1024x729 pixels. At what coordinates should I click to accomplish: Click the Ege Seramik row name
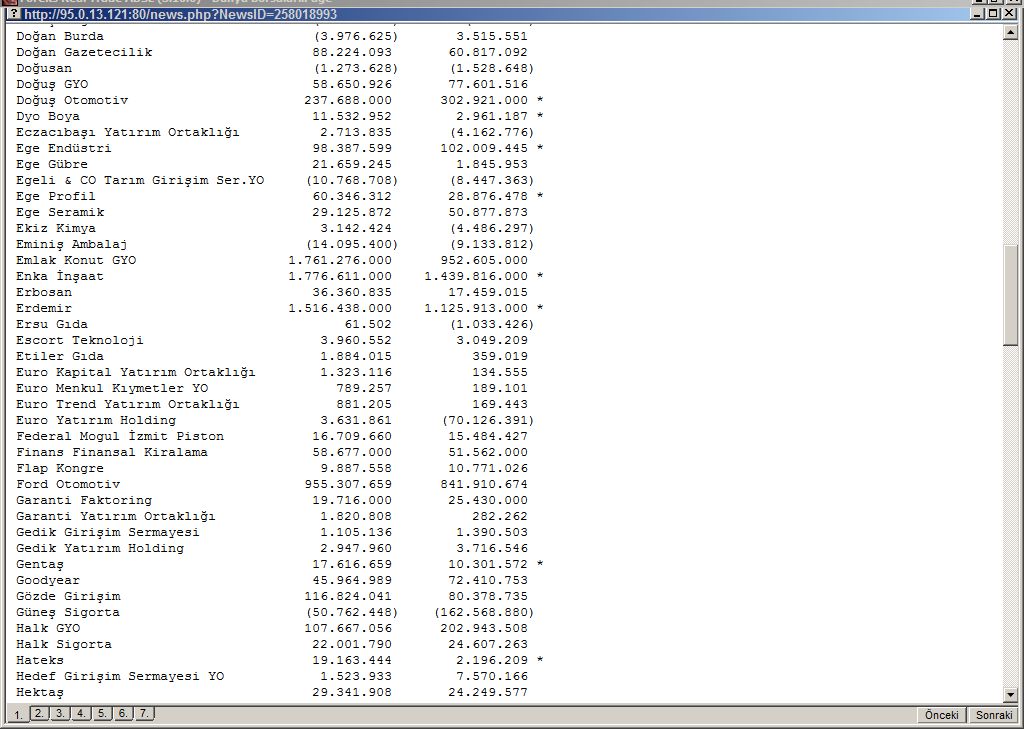[x=60, y=212]
